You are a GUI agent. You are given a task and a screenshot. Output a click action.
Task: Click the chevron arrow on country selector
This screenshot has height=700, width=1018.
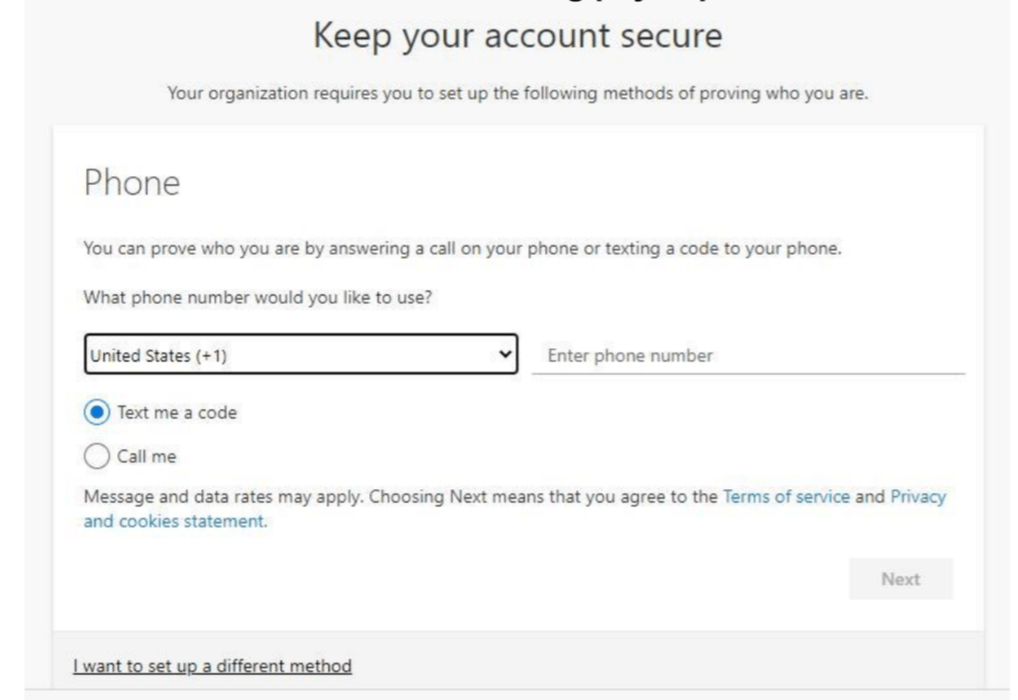[x=504, y=354]
